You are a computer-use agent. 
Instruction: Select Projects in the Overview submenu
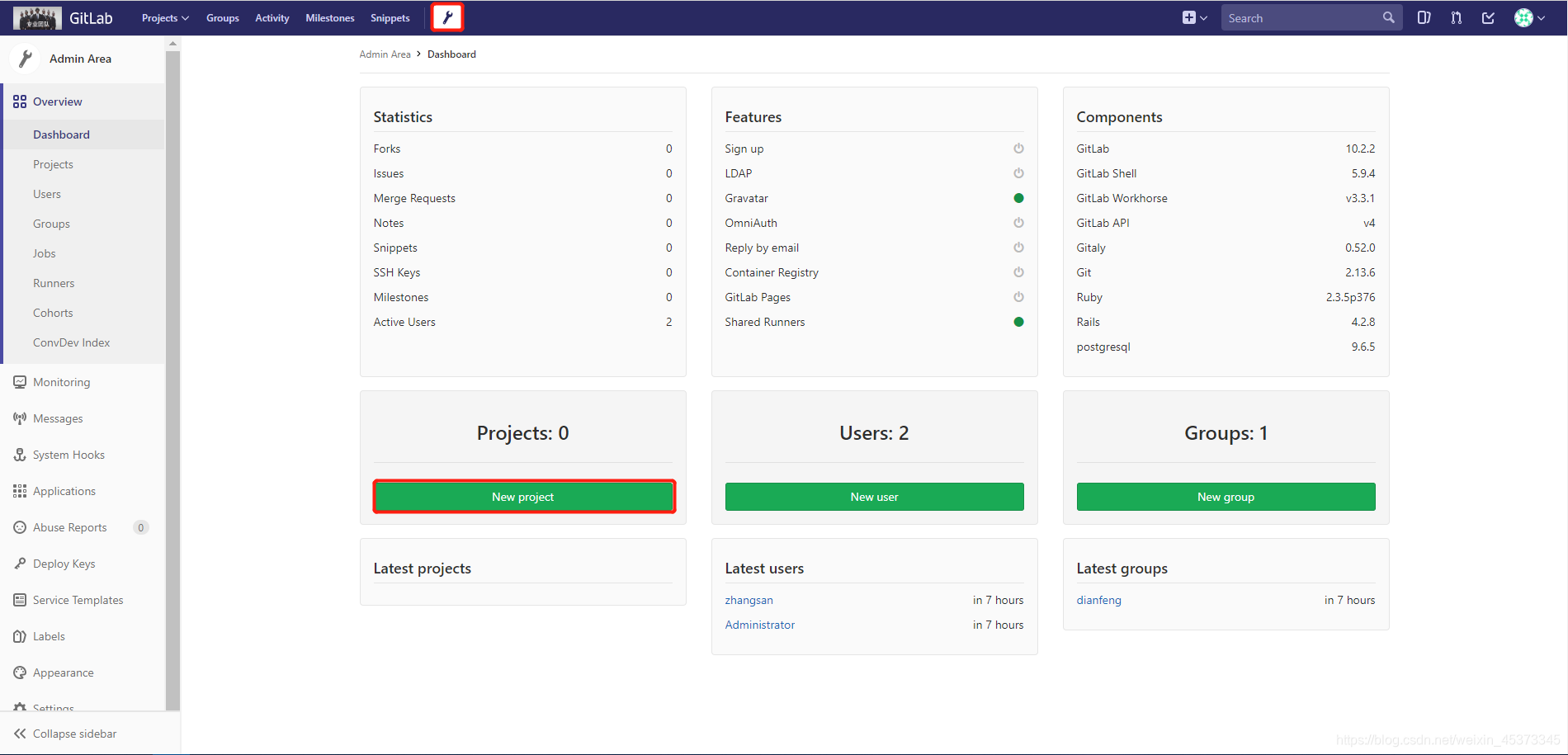click(53, 164)
